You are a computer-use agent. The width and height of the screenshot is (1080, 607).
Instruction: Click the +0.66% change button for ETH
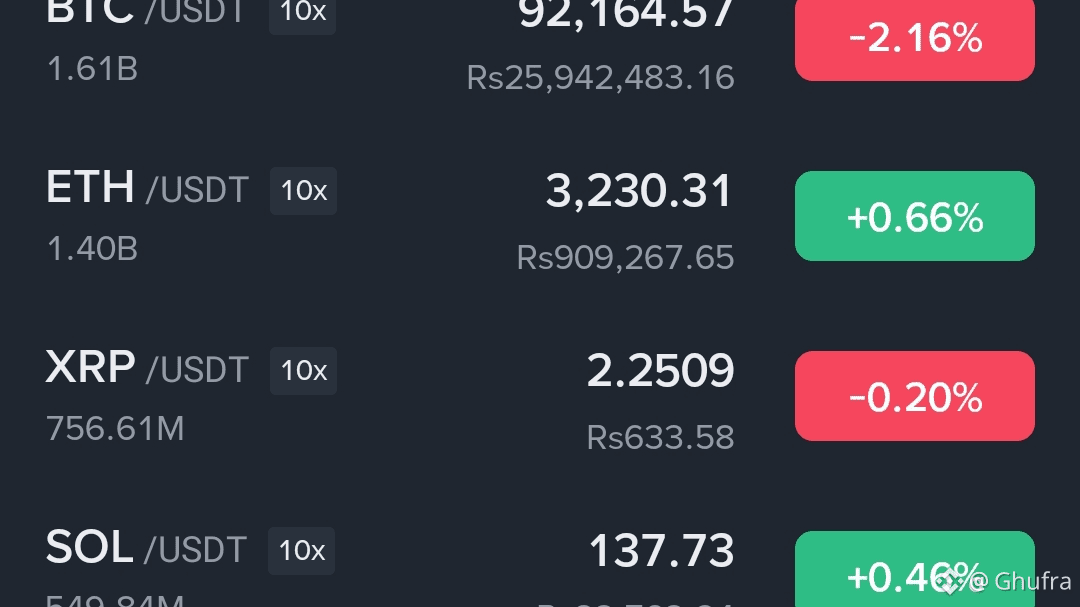[x=915, y=216]
